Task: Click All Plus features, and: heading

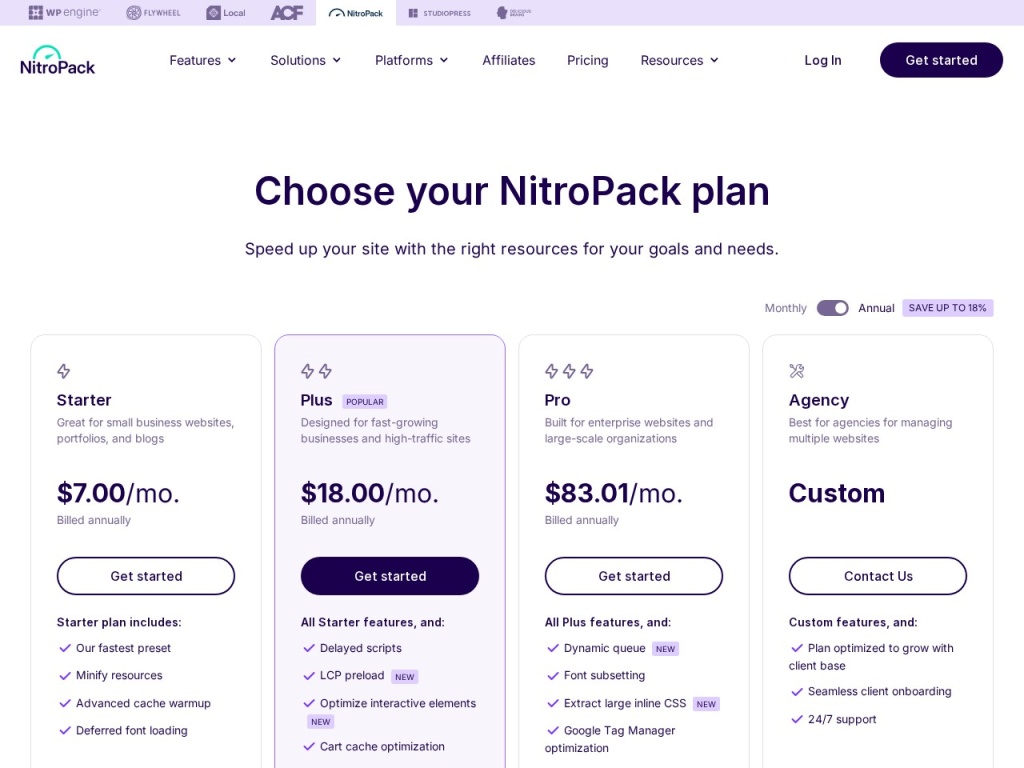Action: 607,622
